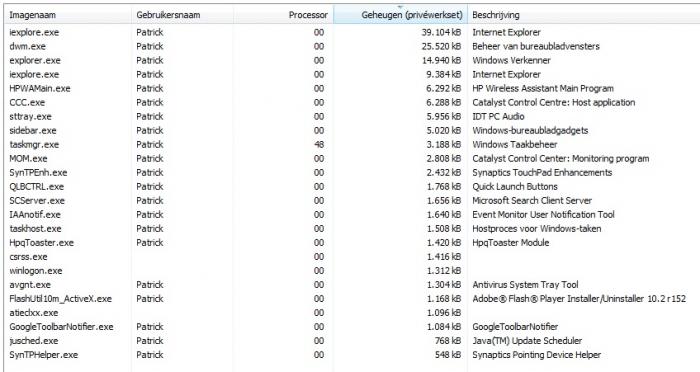Select the dwm.exe process
The height and width of the screenshot is (372, 700).
coord(352,46)
